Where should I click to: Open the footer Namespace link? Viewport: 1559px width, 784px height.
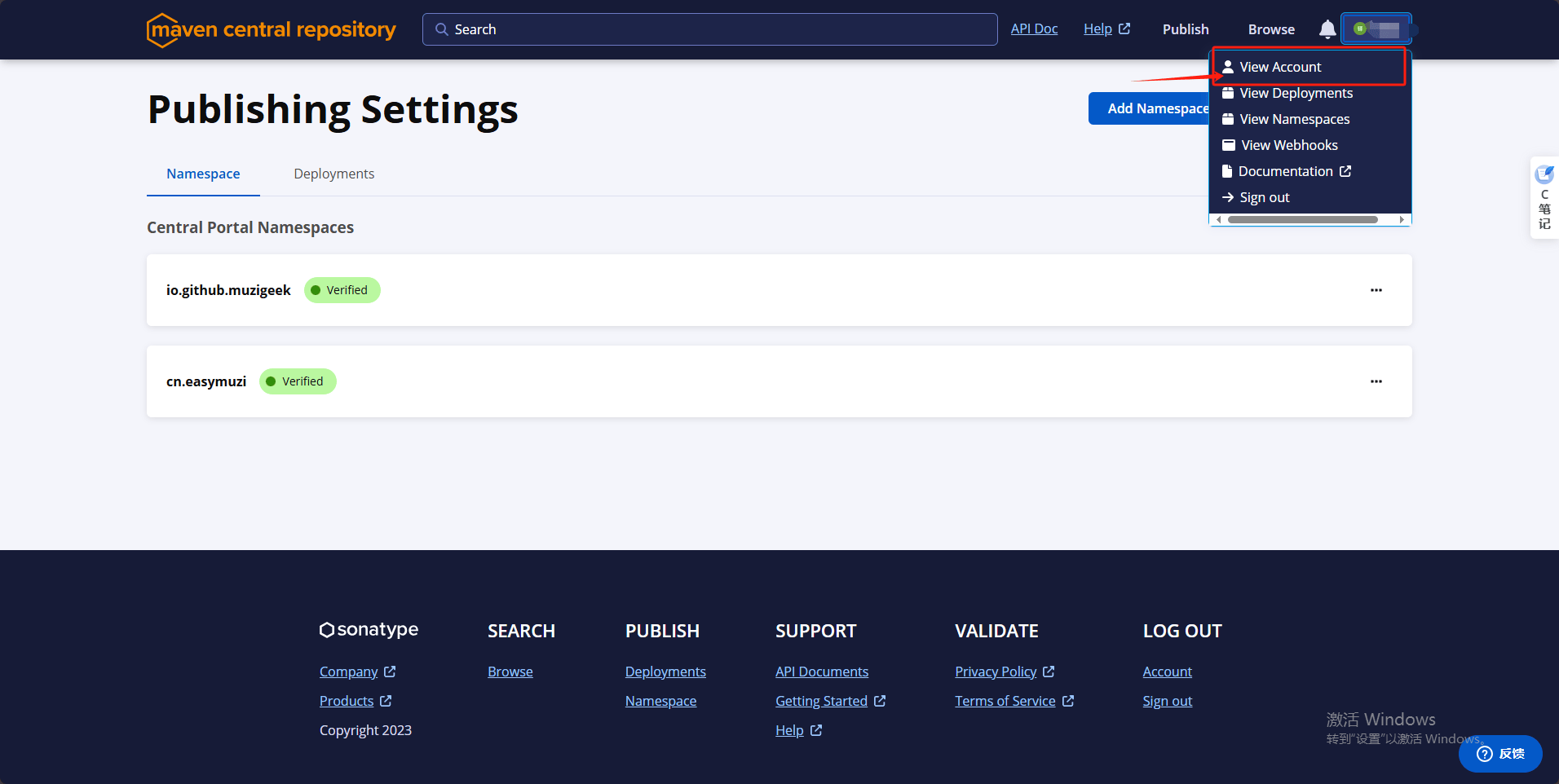(660, 701)
